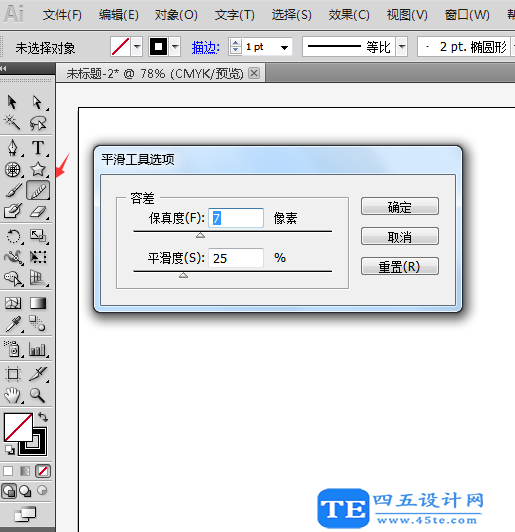The width and height of the screenshot is (515, 532).
Task: Open the 效果(C) menu
Action: tap(349, 15)
